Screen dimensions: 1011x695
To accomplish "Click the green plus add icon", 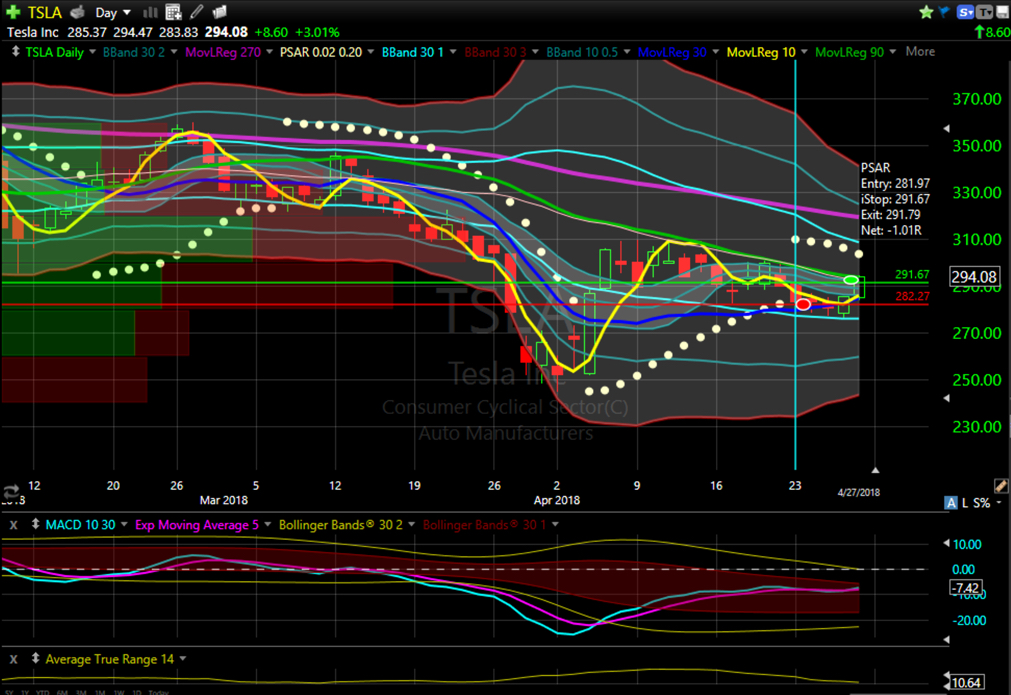I will (x=12, y=12).
